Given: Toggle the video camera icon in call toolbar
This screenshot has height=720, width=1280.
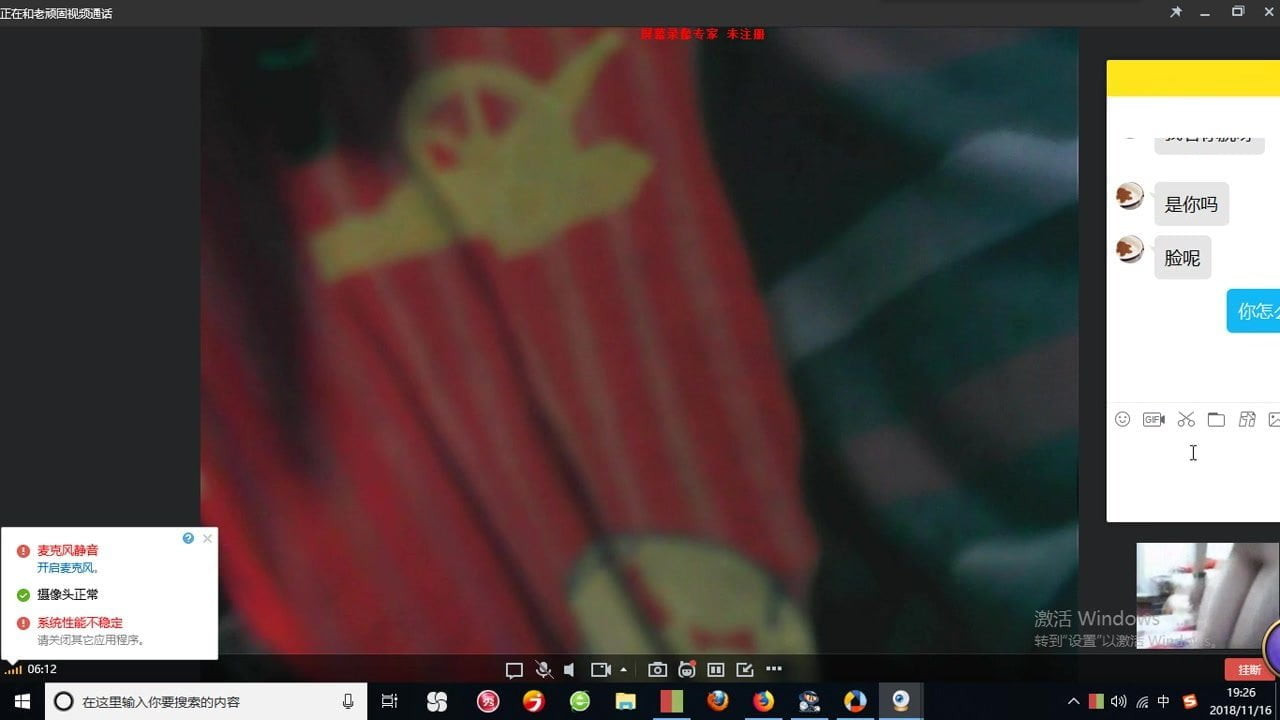Looking at the screenshot, I should click(x=601, y=670).
